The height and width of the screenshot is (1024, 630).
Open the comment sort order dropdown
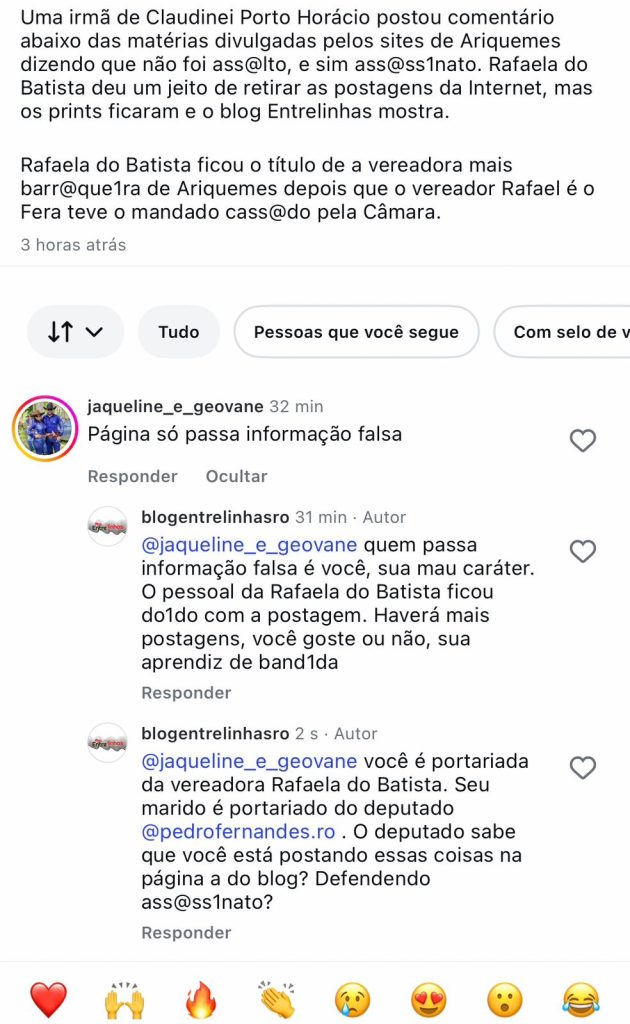[x=76, y=332]
